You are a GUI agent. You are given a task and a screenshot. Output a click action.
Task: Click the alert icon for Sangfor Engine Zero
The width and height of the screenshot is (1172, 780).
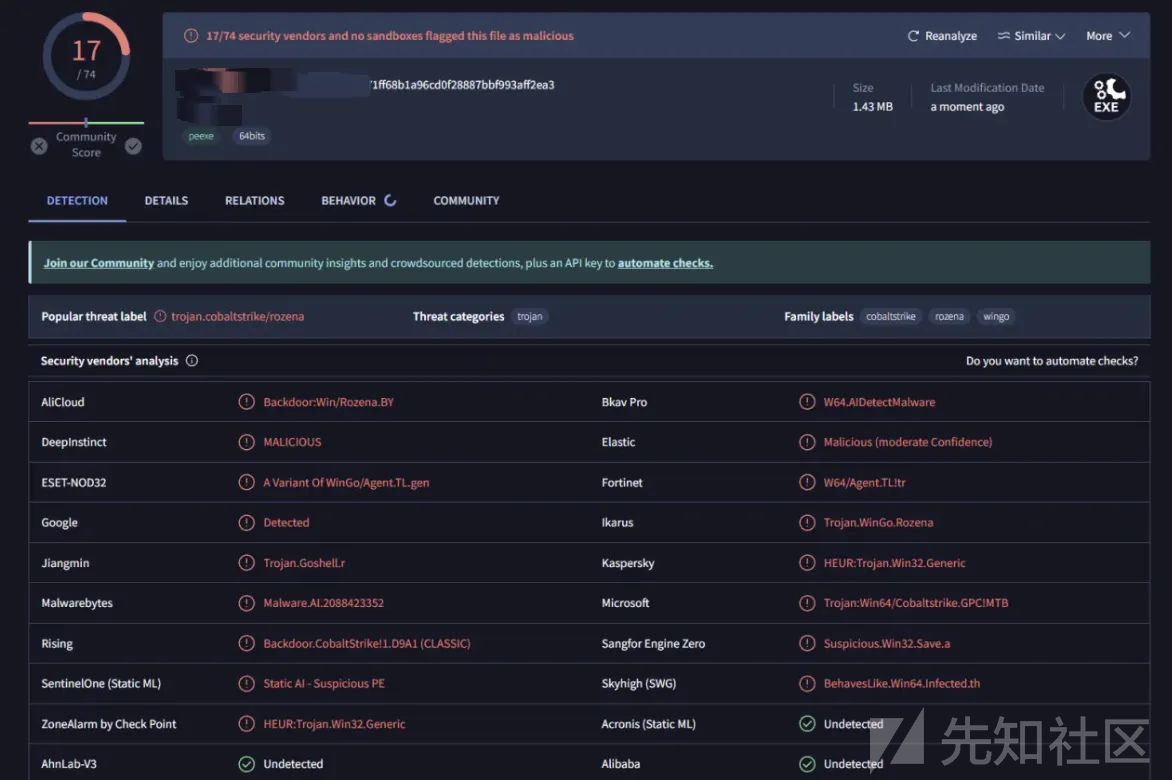tap(807, 643)
